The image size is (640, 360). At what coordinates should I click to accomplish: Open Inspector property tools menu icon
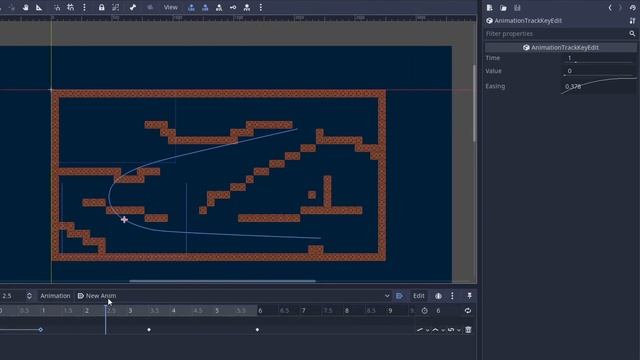[x=632, y=20]
